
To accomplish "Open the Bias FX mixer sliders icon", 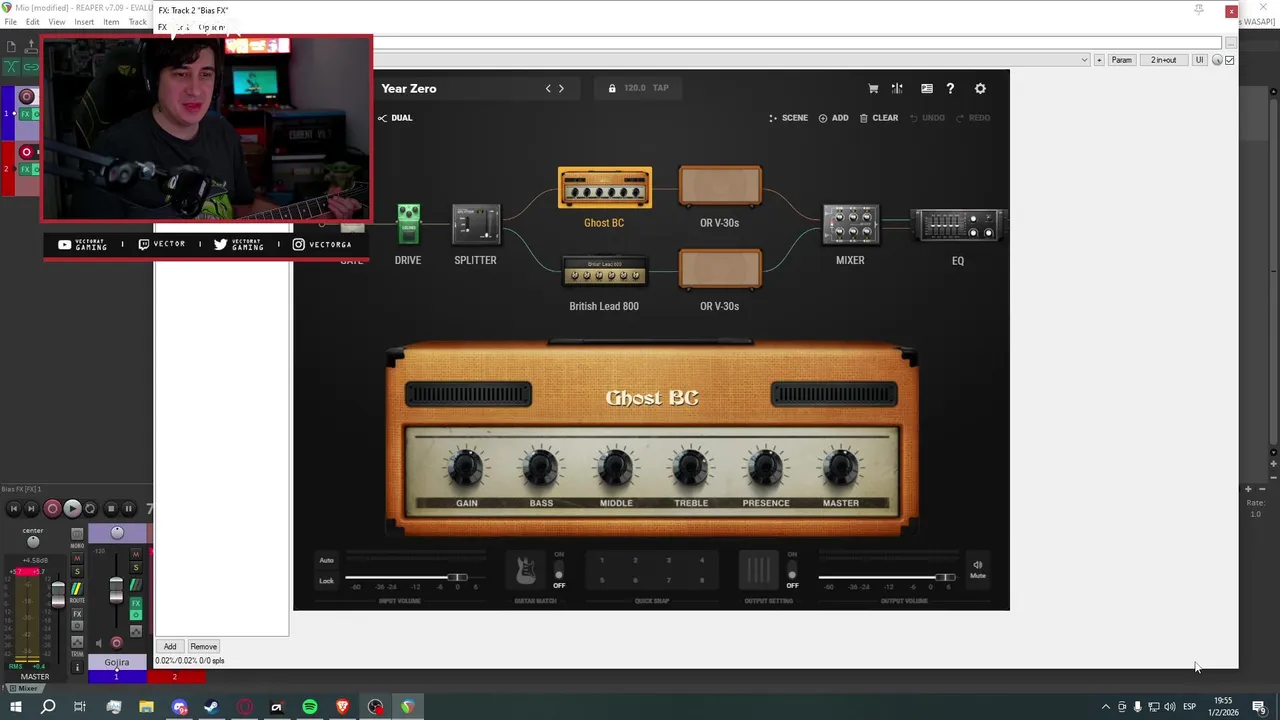I will point(897,88).
